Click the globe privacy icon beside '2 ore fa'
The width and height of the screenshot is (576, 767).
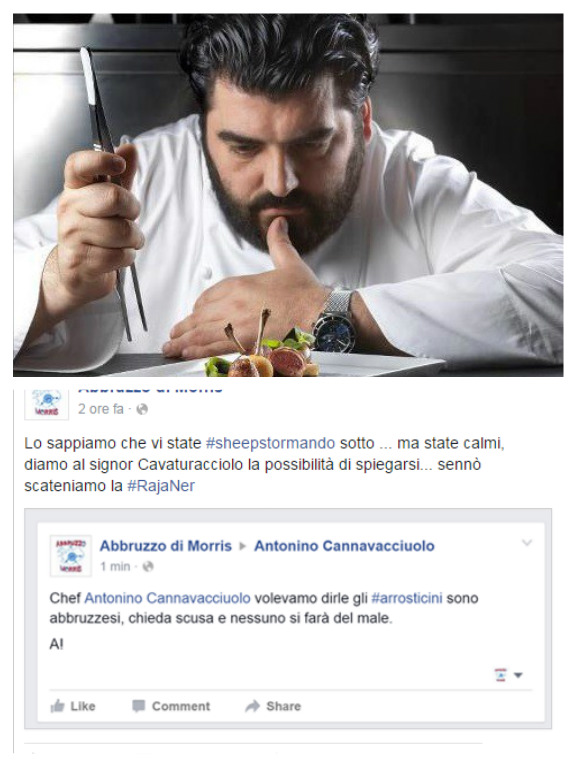pos(142,409)
